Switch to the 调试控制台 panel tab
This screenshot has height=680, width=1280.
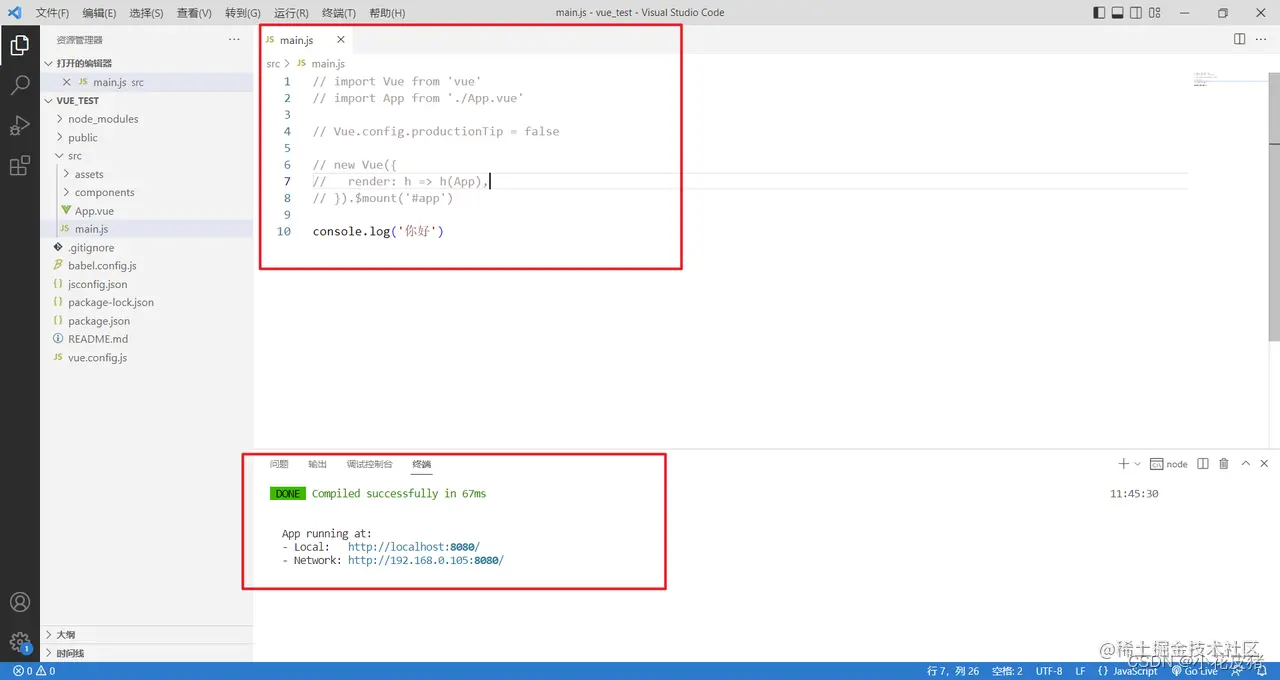pos(370,464)
